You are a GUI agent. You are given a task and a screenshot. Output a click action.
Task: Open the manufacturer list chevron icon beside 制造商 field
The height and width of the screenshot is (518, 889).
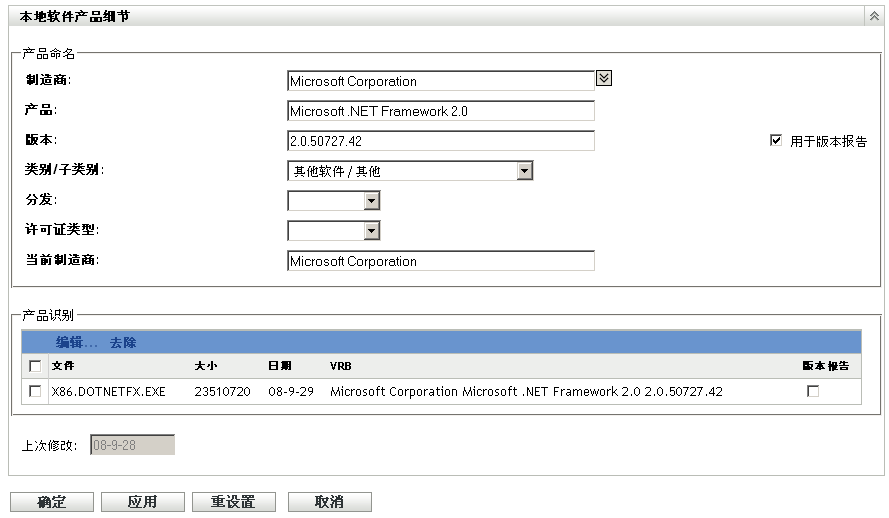click(604, 78)
